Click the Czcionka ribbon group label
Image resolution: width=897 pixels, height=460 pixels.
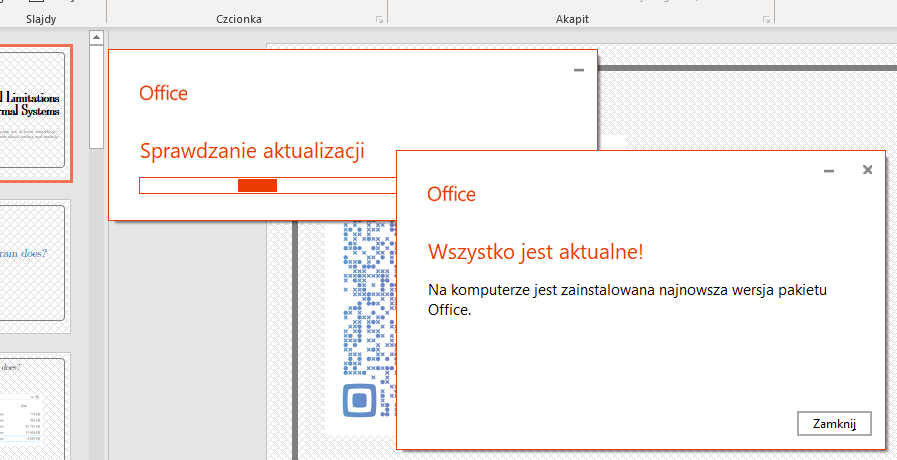click(239, 19)
